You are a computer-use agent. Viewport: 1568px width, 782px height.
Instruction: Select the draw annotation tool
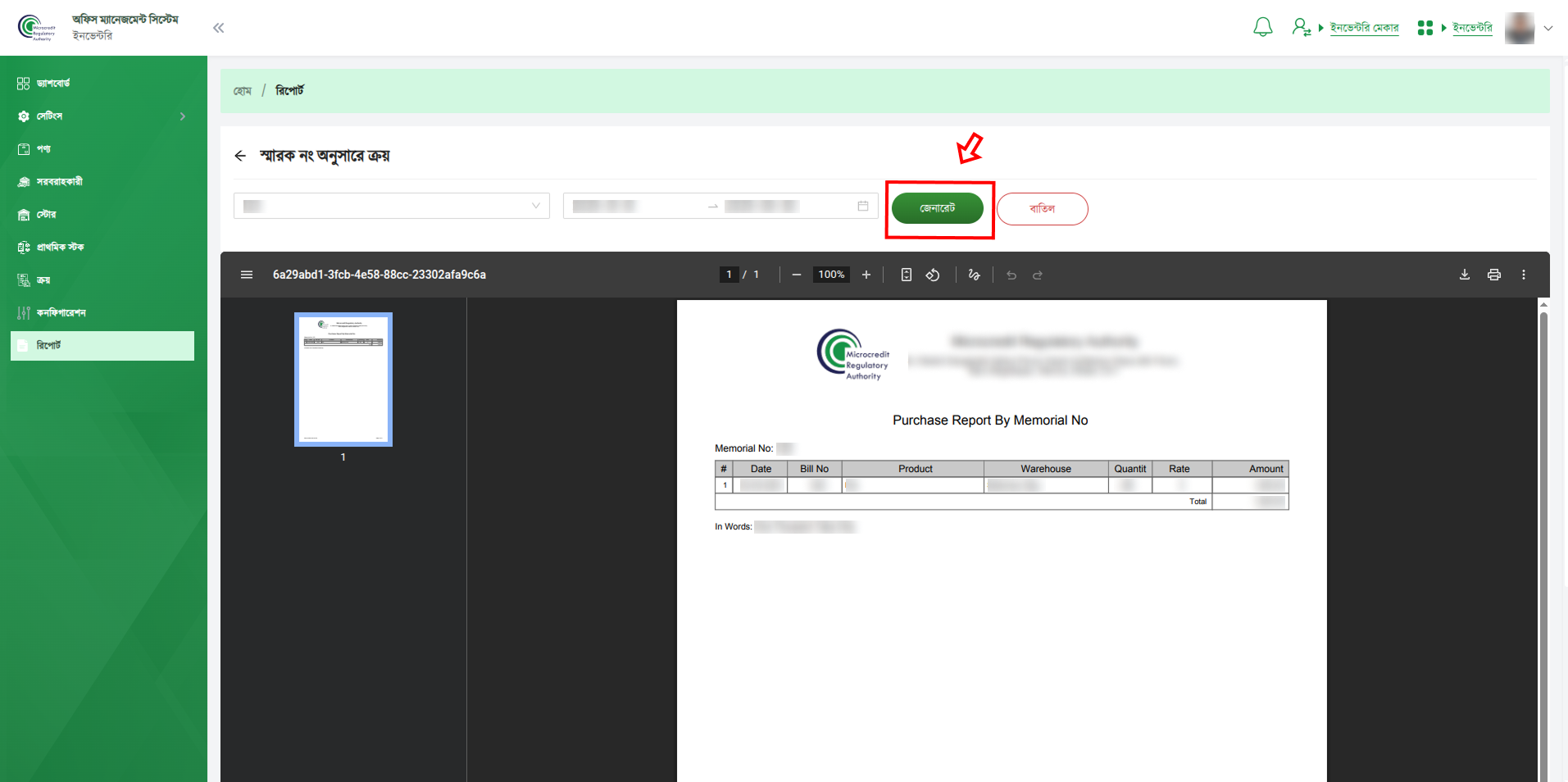pos(974,275)
